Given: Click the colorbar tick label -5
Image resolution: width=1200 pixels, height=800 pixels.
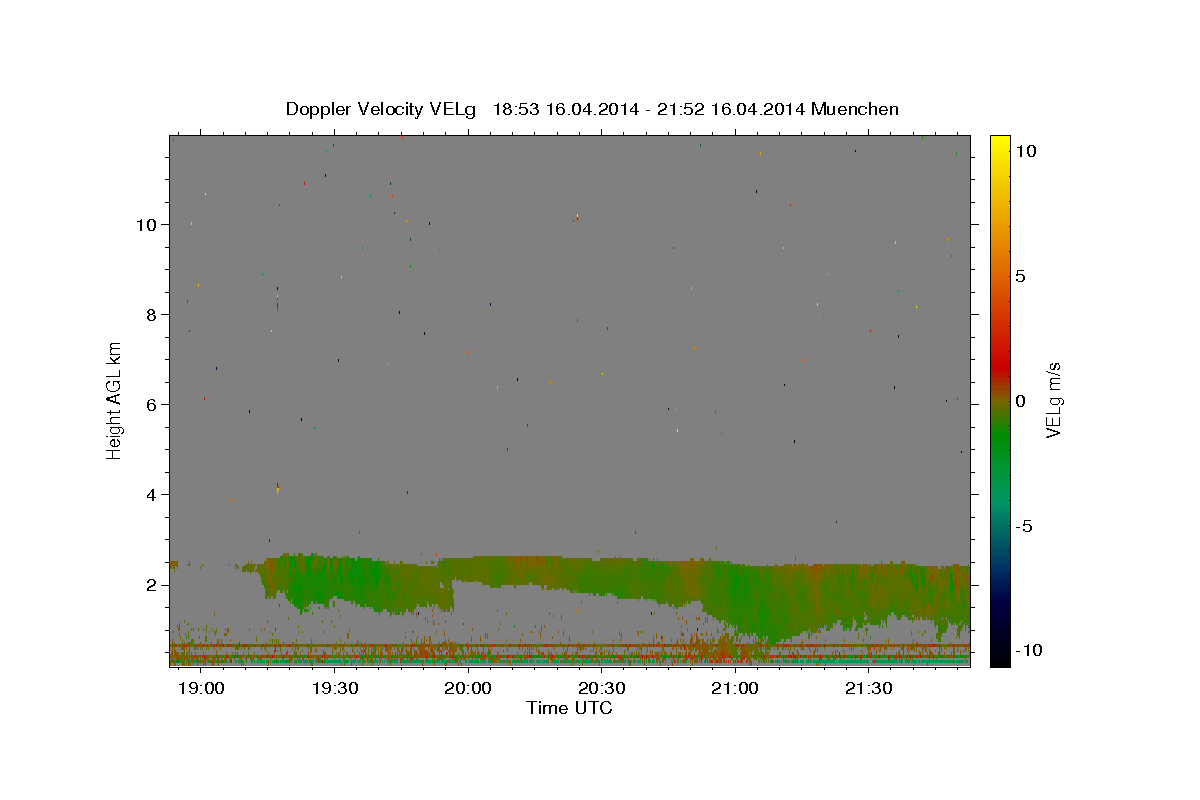Looking at the screenshot, I should [1023, 526].
